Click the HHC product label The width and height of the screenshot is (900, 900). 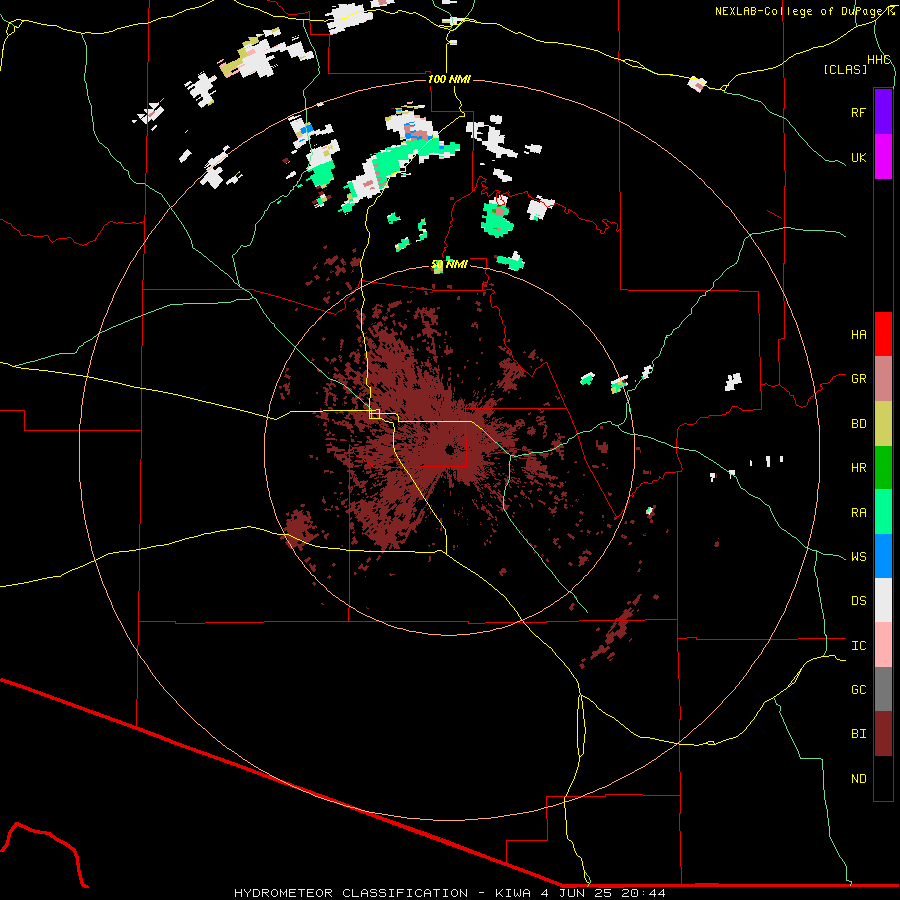coord(879,60)
